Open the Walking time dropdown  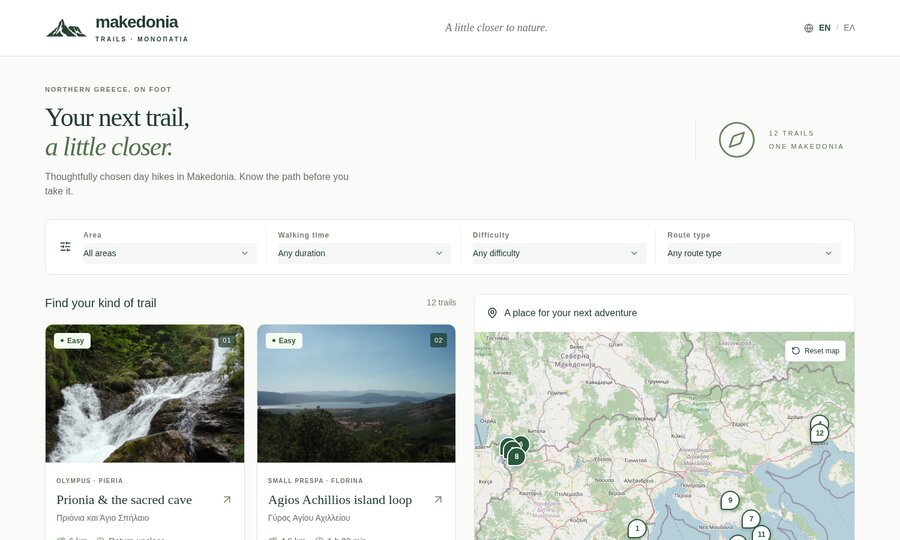pyautogui.click(x=364, y=253)
